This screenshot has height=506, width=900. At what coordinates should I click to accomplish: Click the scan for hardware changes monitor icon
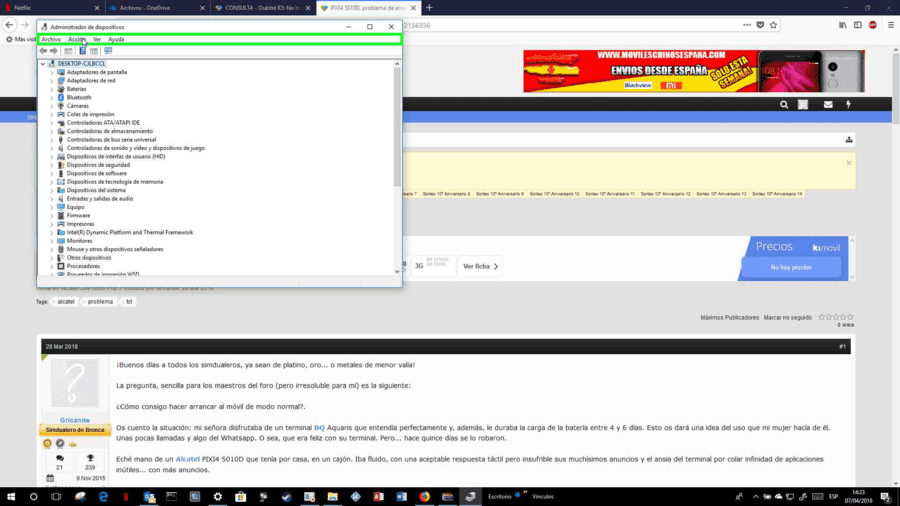(x=108, y=50)
